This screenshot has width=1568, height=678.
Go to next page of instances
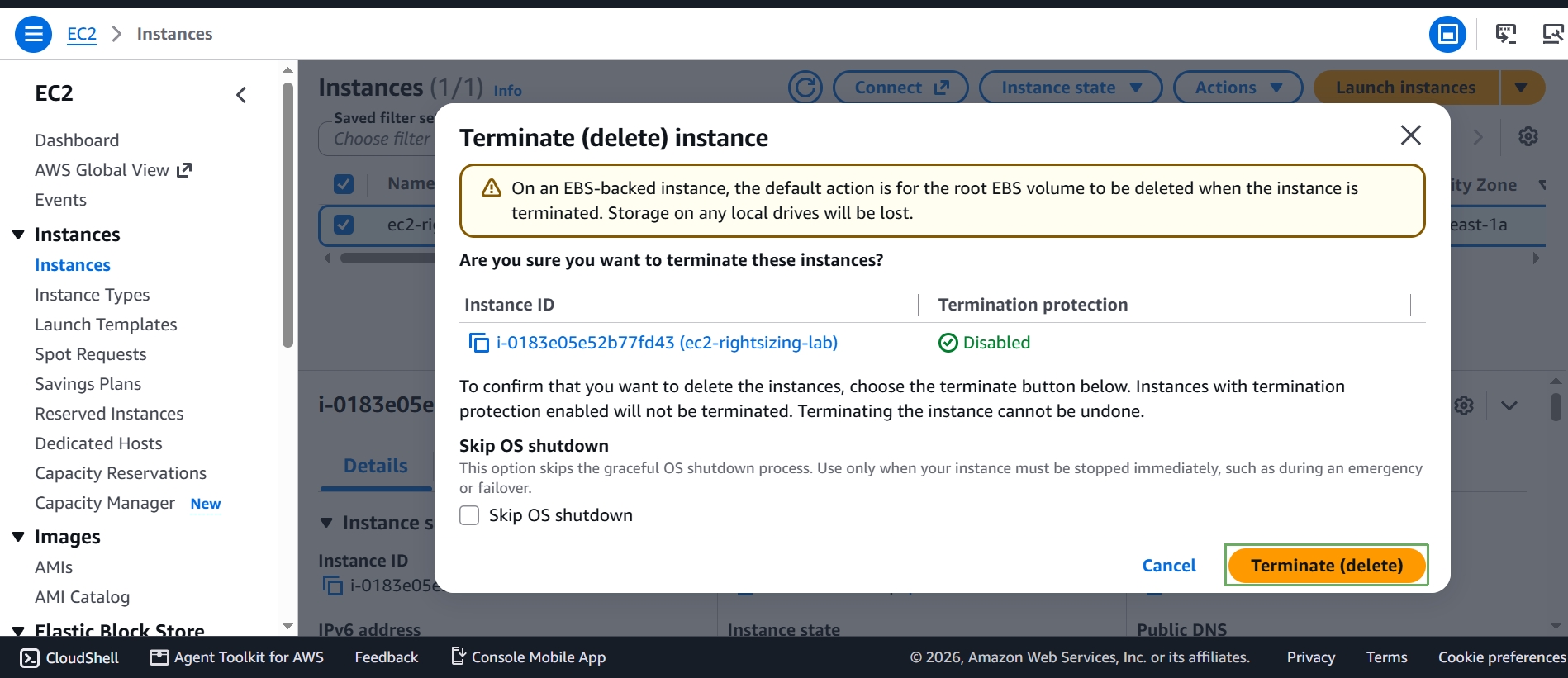[1478, 136]
